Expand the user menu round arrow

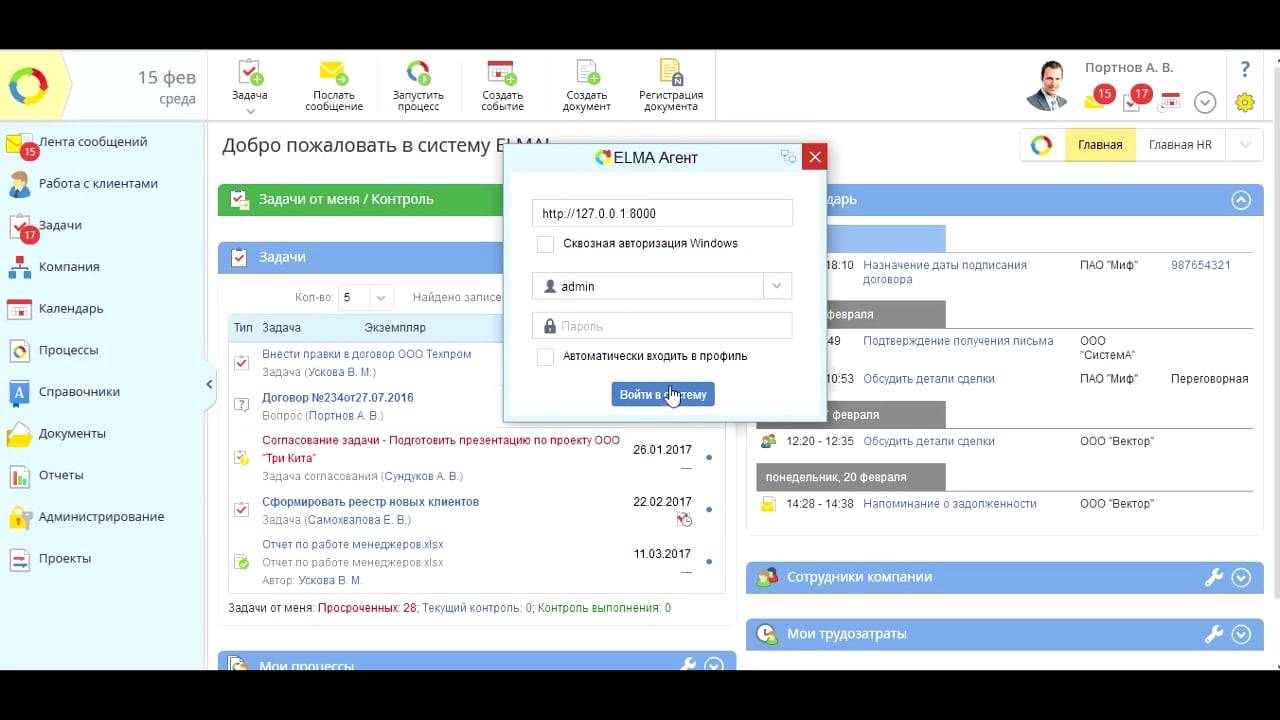point(1205,102)
